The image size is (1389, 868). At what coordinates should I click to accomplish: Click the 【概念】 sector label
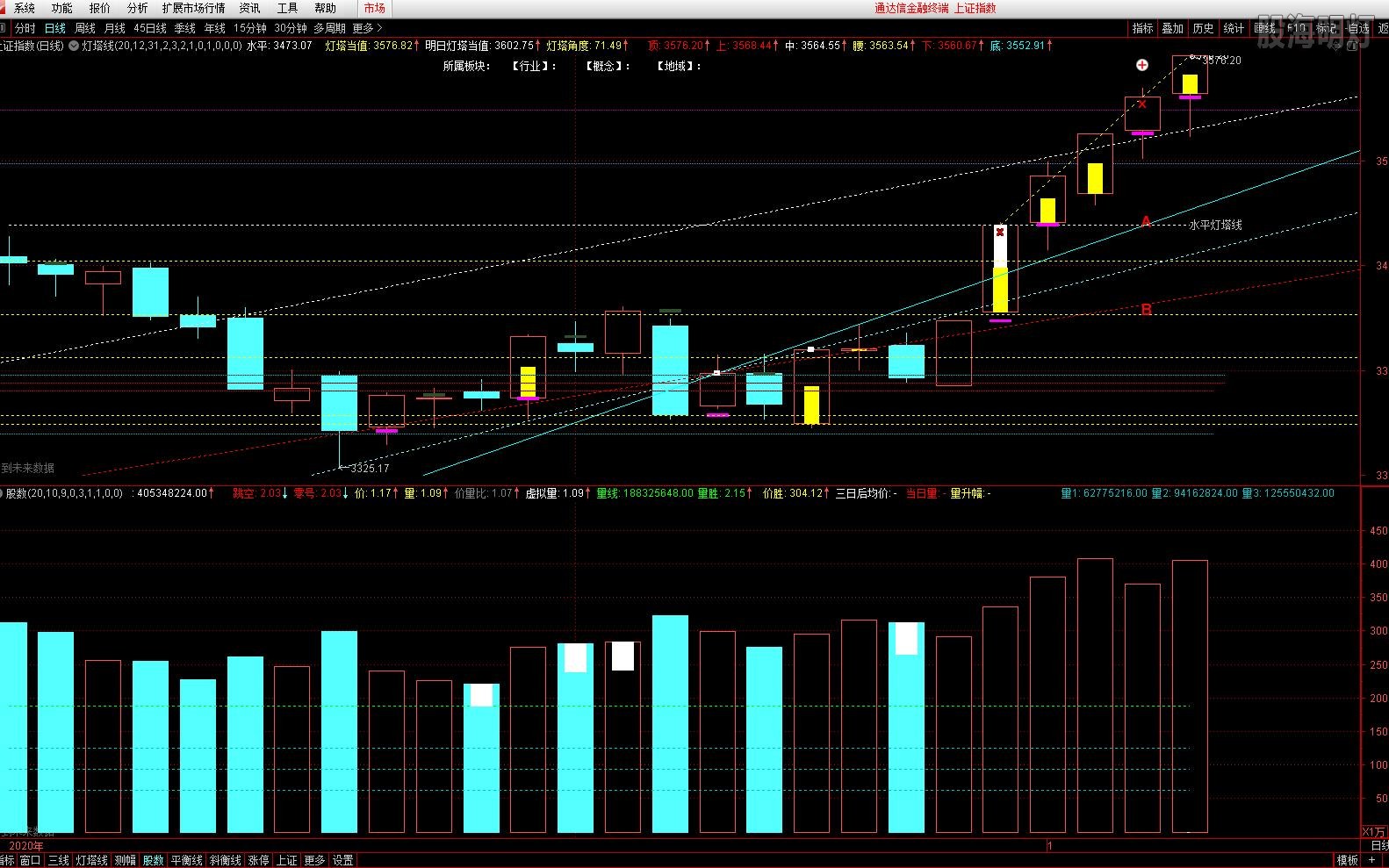[608, 66]
